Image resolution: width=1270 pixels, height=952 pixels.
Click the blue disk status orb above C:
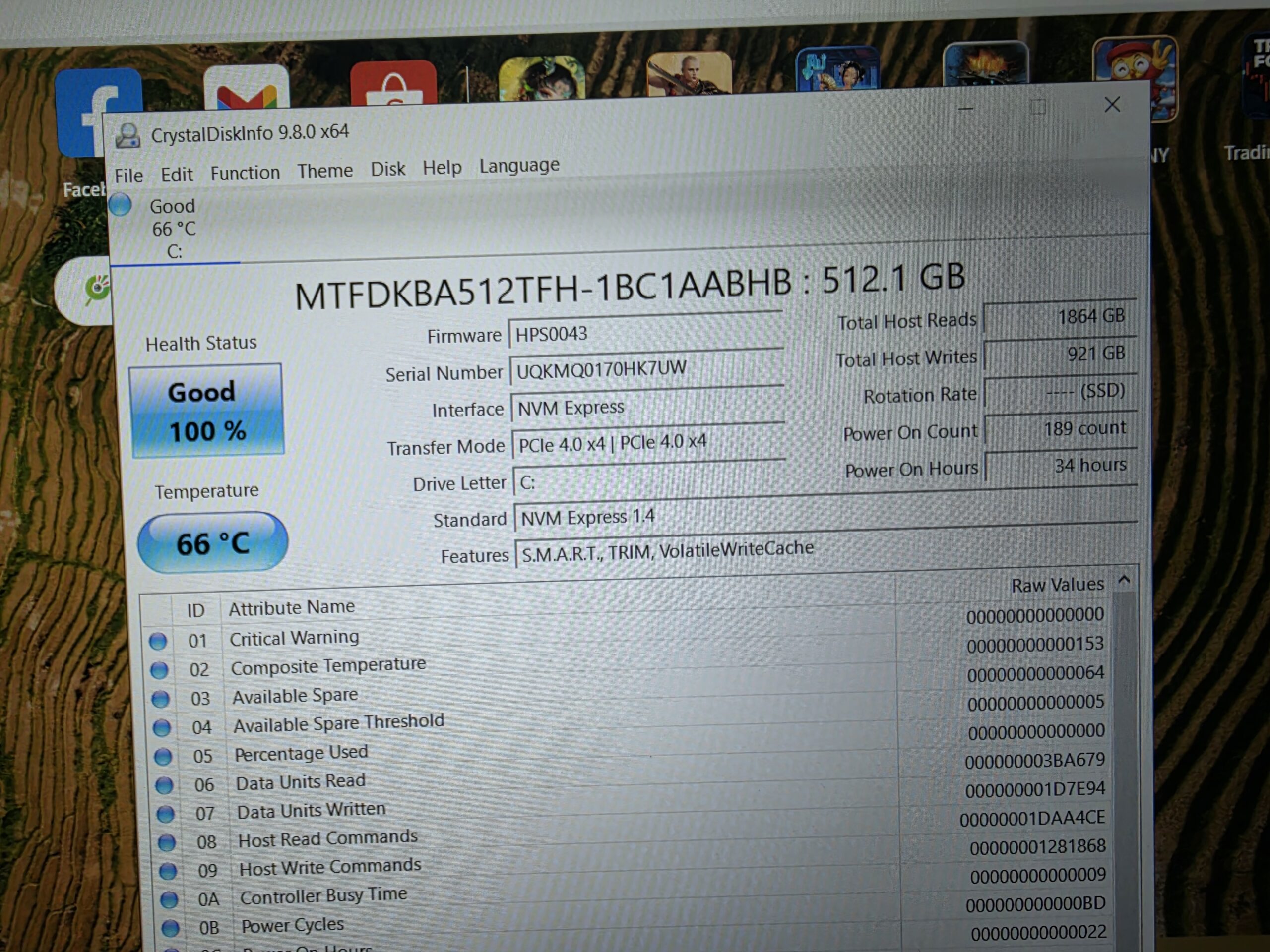click(121, 204)
